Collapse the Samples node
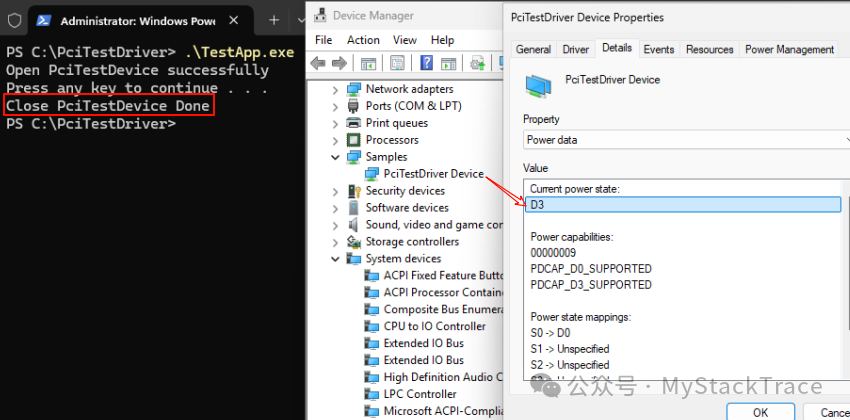This screenshot has height=420, width=850. pos(336,157)
